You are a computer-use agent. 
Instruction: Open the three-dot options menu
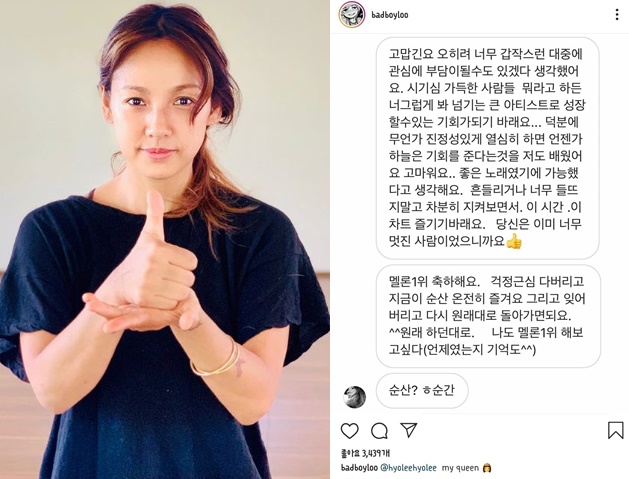click(617, 15)
